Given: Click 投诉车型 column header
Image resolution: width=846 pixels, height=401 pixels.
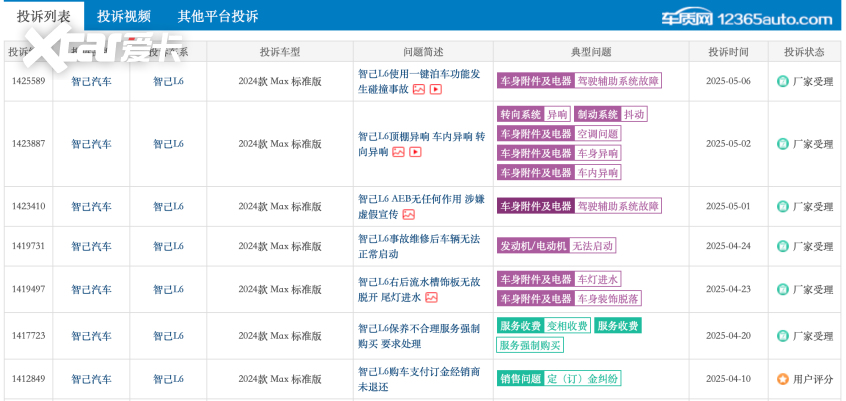Looking at the screenshot, I should coord(280,52).
